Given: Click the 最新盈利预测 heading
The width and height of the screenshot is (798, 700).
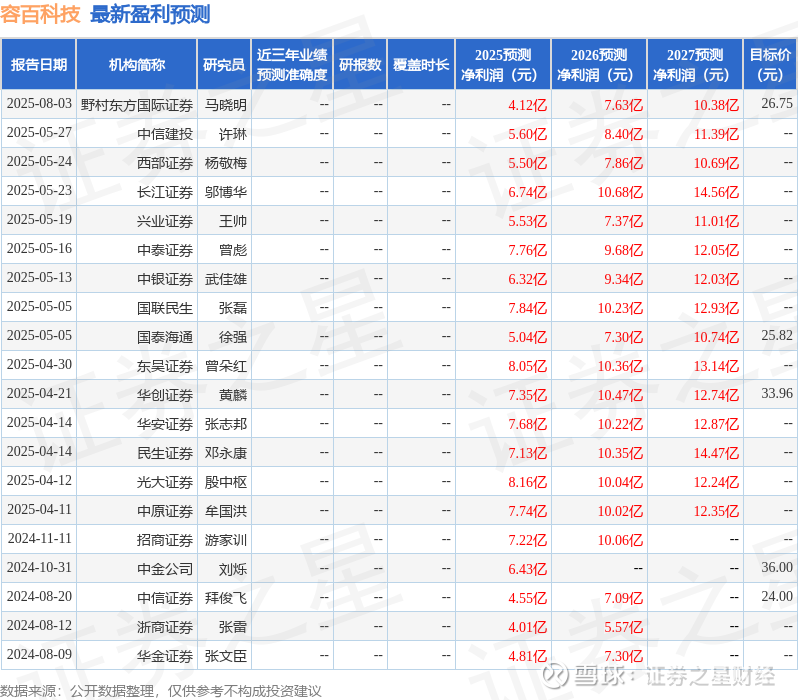Looking at the screenshot, I should point(150,14).
